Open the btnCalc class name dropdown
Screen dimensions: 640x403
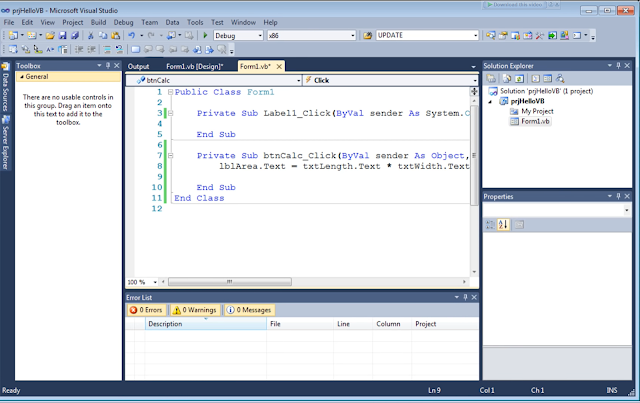click(x=298, y=80)
